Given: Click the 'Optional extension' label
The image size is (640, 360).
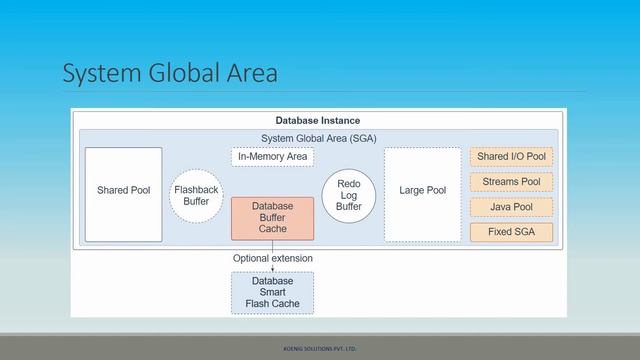Looking at the screenshot, I should 273,258.
